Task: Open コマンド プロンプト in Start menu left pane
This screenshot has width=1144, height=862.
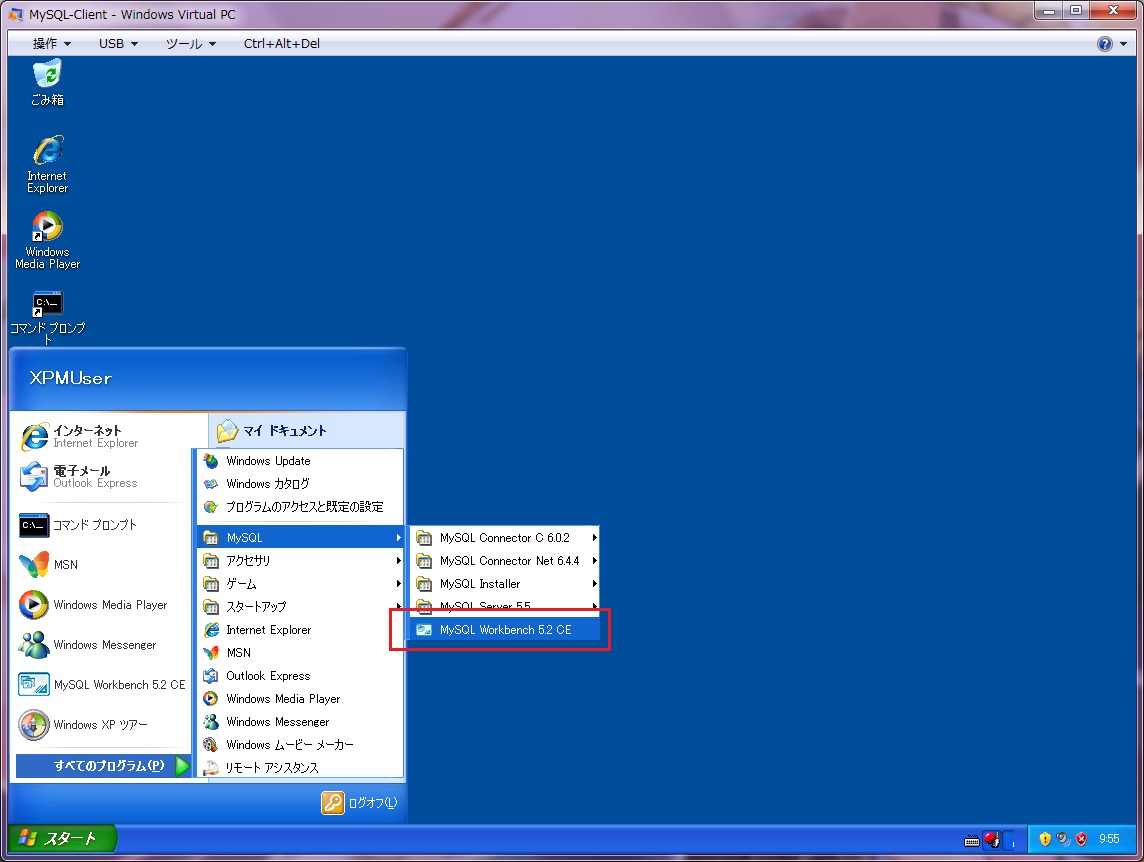Action: pos(102,525)
